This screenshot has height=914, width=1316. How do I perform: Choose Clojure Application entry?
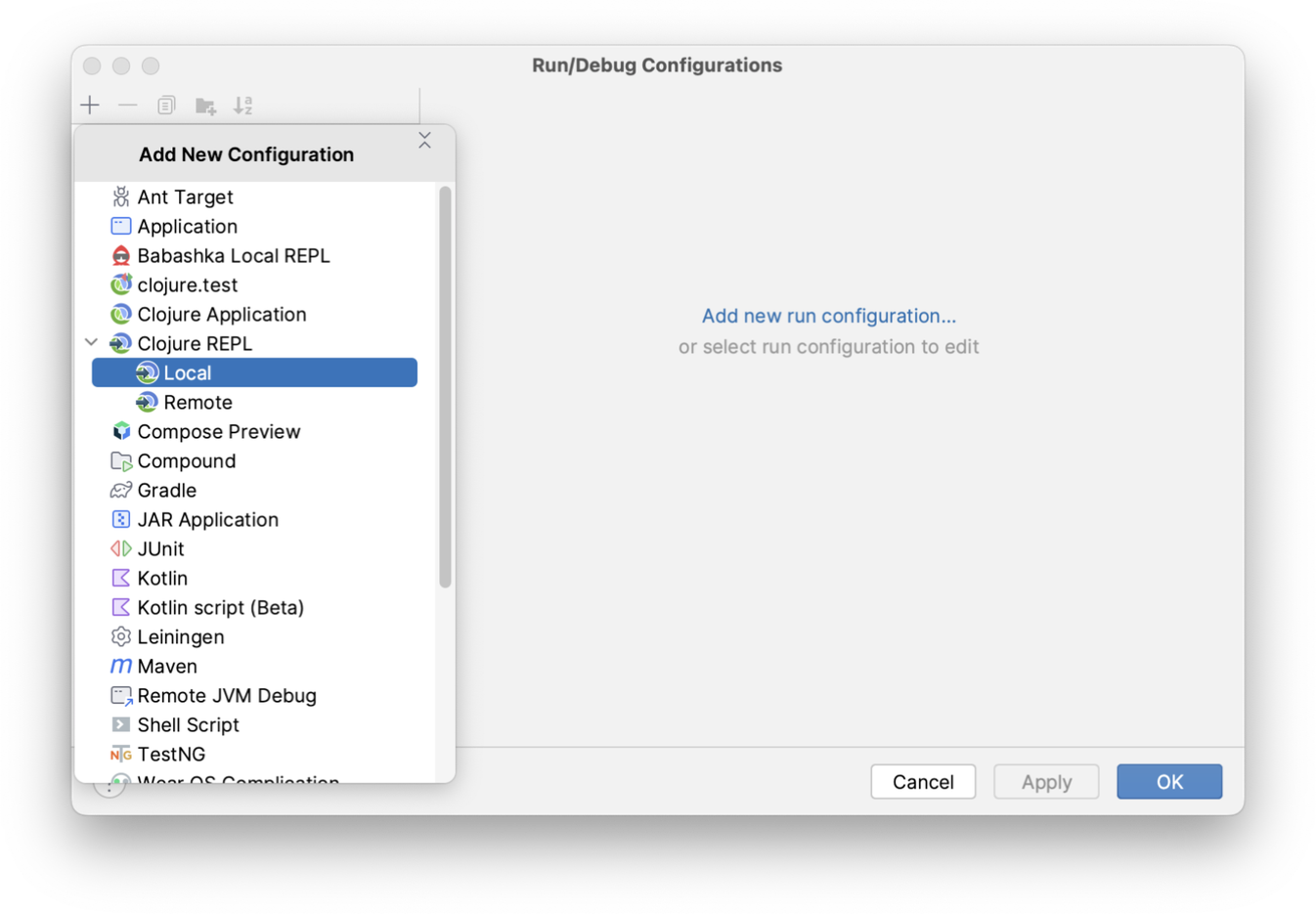pyautogui.click(x=222, y=314)
